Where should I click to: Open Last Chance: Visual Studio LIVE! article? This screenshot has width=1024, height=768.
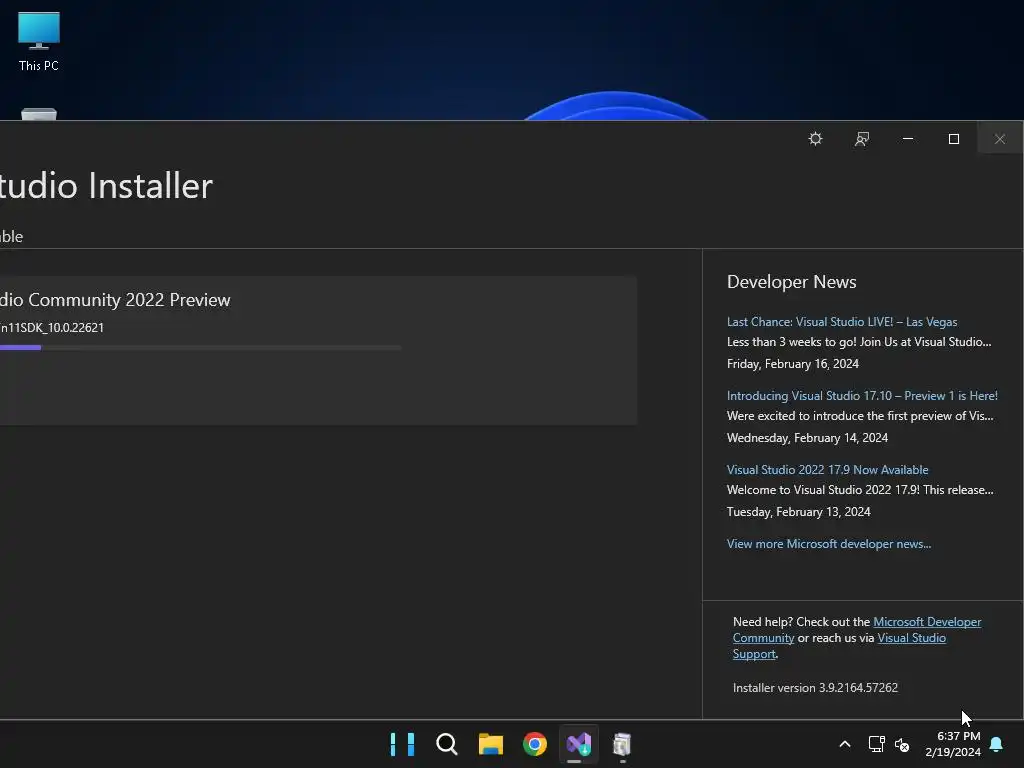pos(842,322)
